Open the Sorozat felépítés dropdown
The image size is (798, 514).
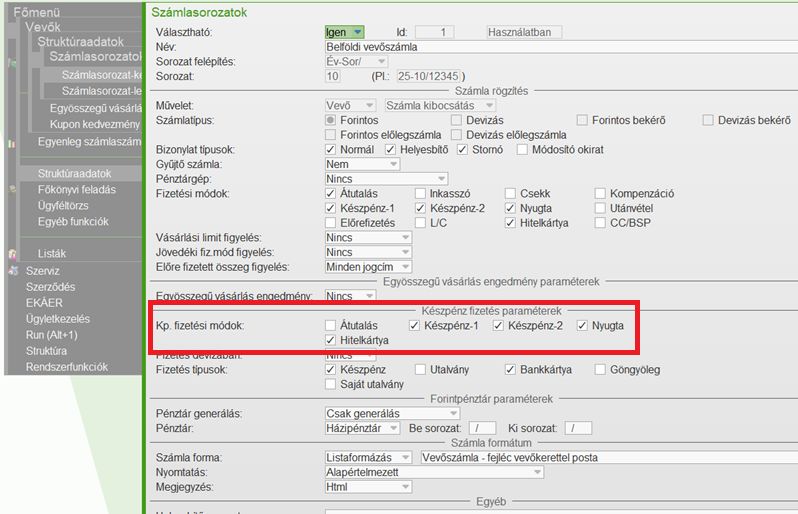[x=356, y=62]
